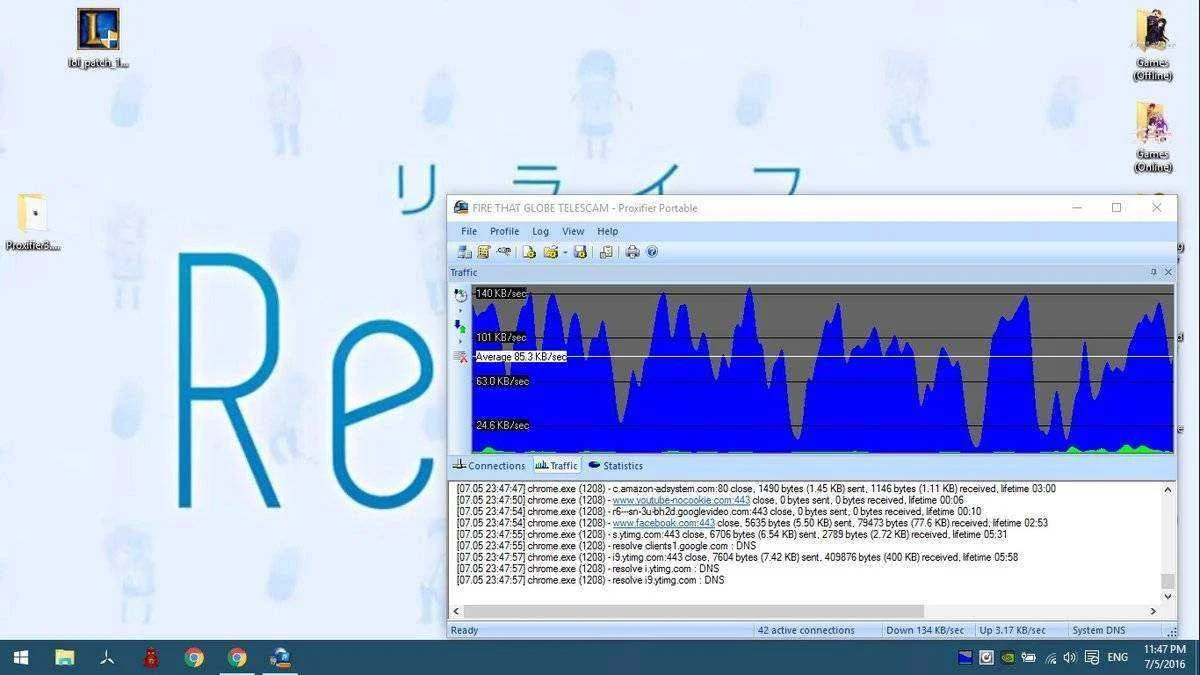
Task: Open the View menu
Action: (573, 231)
